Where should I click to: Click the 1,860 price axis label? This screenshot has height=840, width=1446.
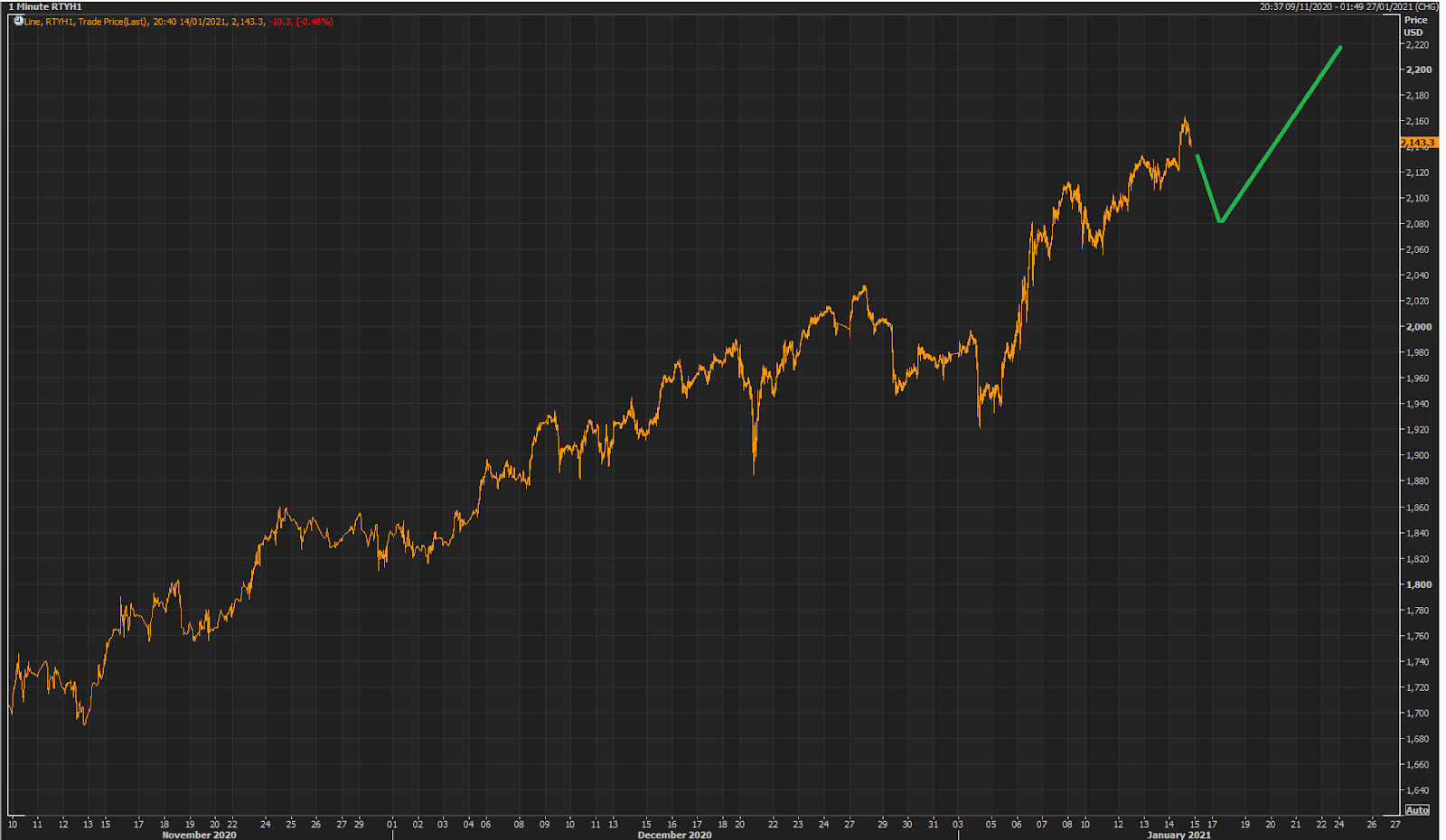(x=1418, y=508)
